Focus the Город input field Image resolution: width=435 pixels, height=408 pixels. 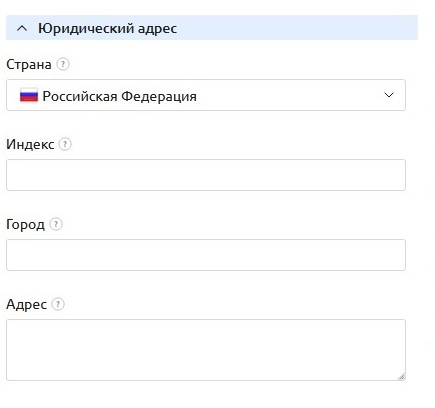point(206,255)
